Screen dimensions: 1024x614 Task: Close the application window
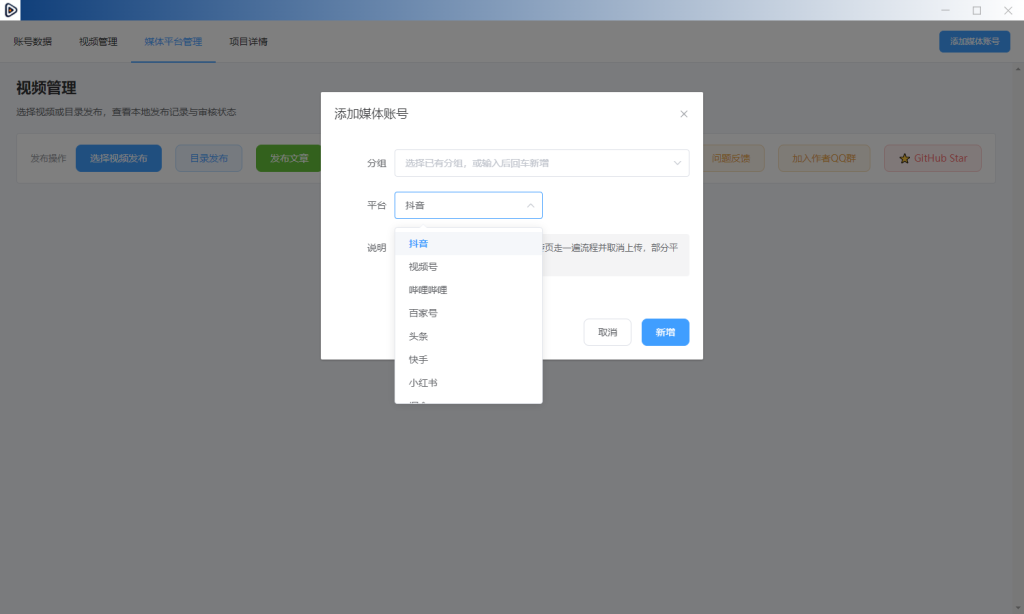coord(1008,10)
